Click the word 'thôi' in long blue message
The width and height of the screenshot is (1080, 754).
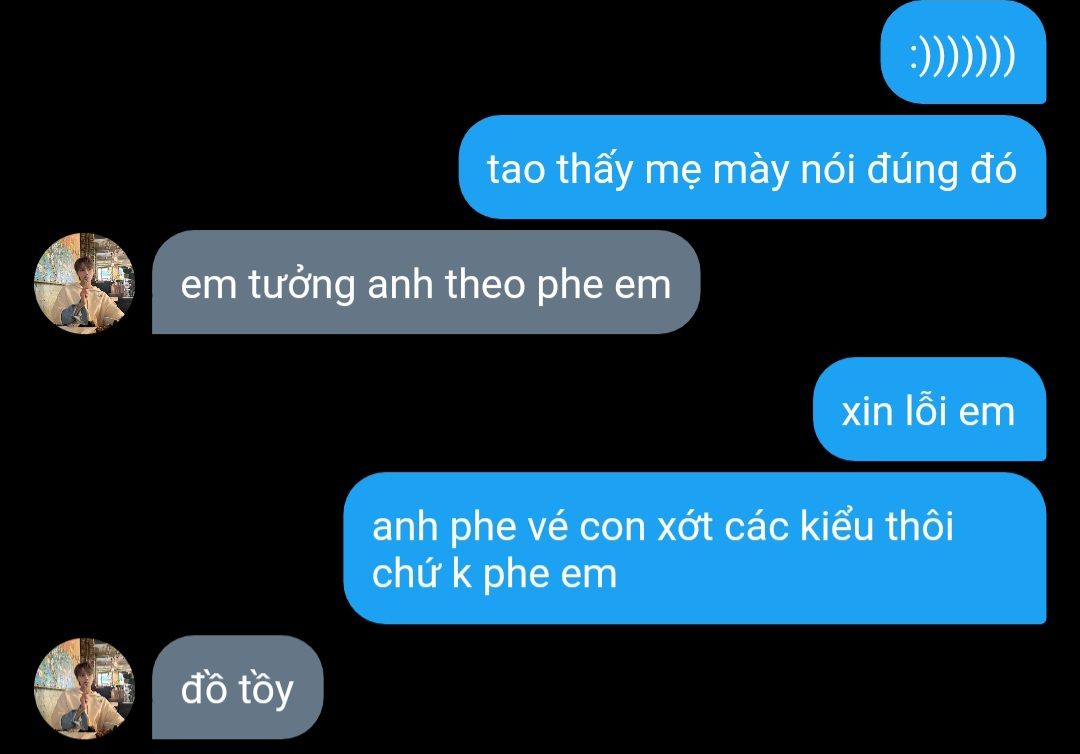(920, 526)
